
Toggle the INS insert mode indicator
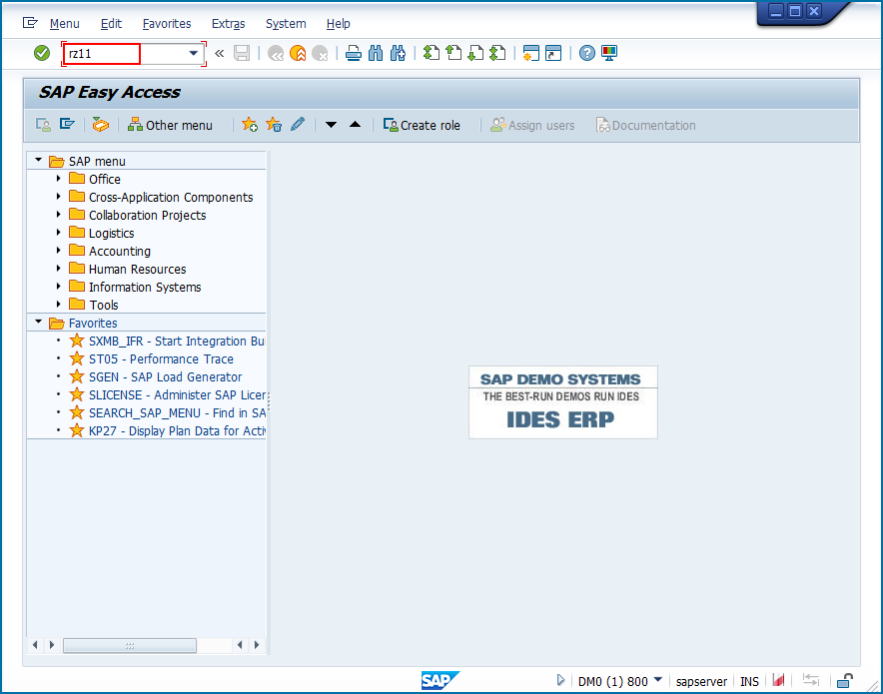(749, 681)
